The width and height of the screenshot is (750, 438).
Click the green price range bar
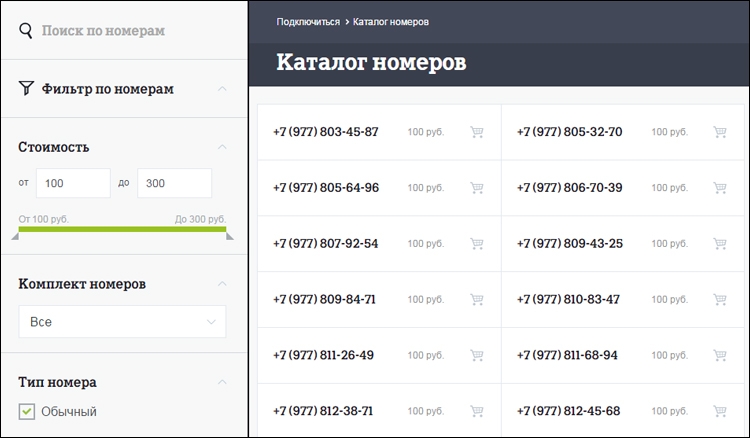tap(122, 230)
